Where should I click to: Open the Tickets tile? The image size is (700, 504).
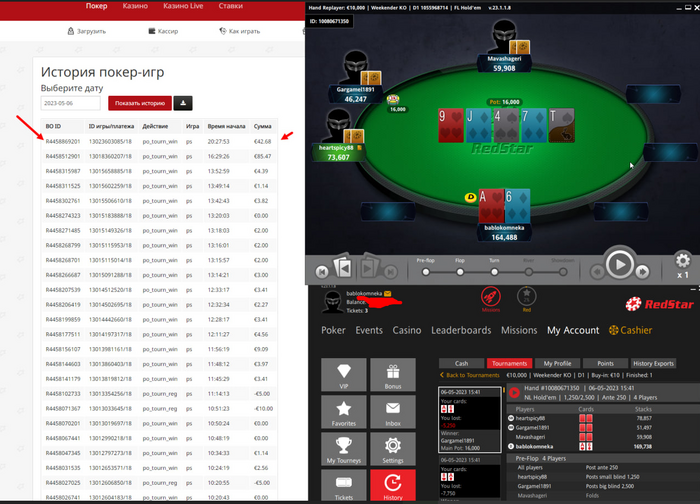point(344,485)
